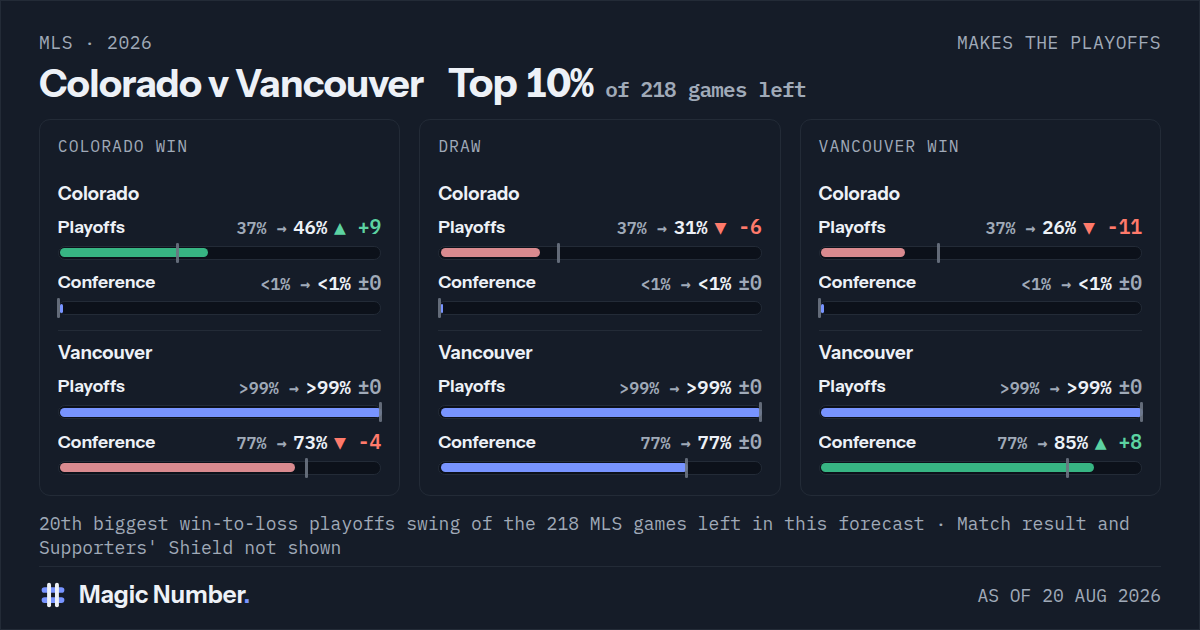Click the AS OF 20 AUG 2026 date

[x=1069, y=596]
